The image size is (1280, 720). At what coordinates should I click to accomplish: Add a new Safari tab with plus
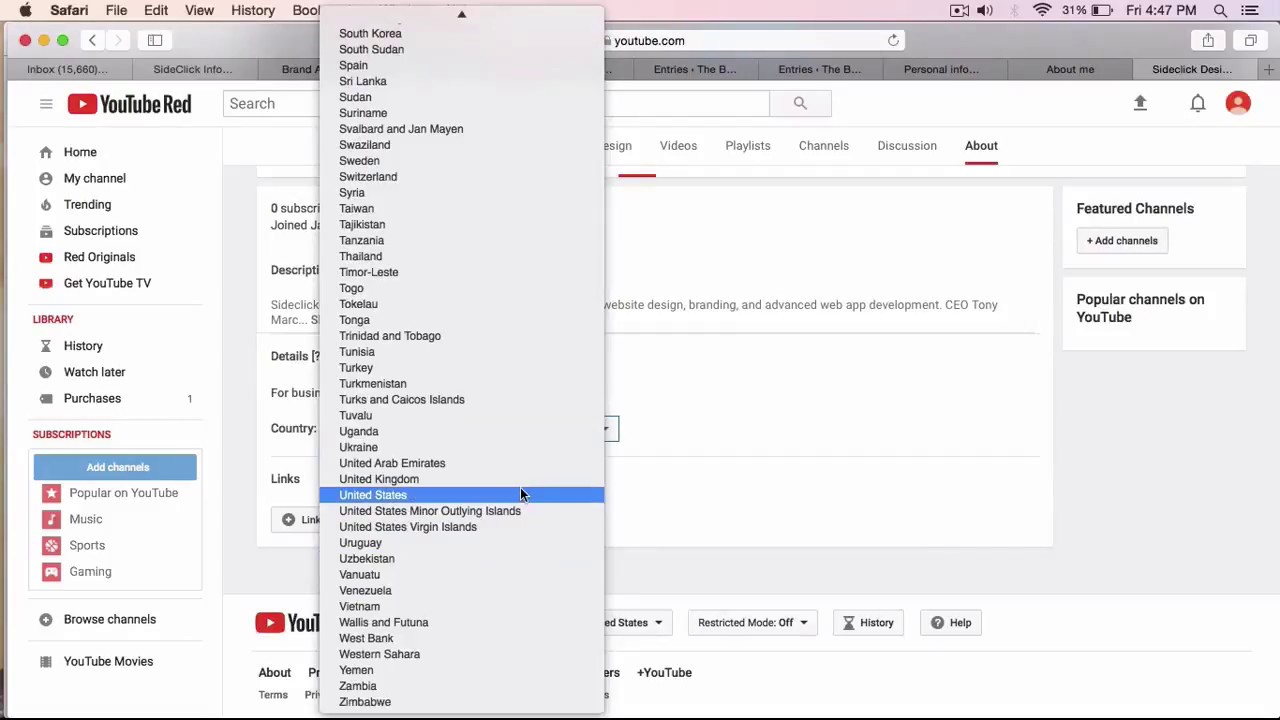click(1268, 69)
